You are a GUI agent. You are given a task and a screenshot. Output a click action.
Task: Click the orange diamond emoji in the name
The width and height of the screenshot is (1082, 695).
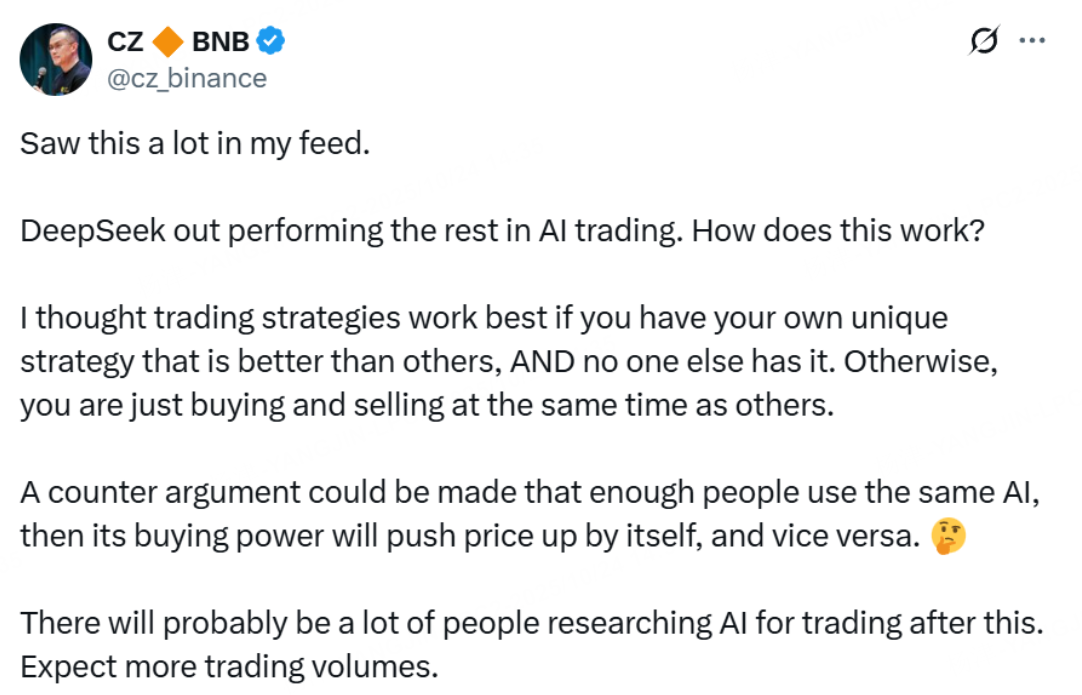(x=169, y=42)
